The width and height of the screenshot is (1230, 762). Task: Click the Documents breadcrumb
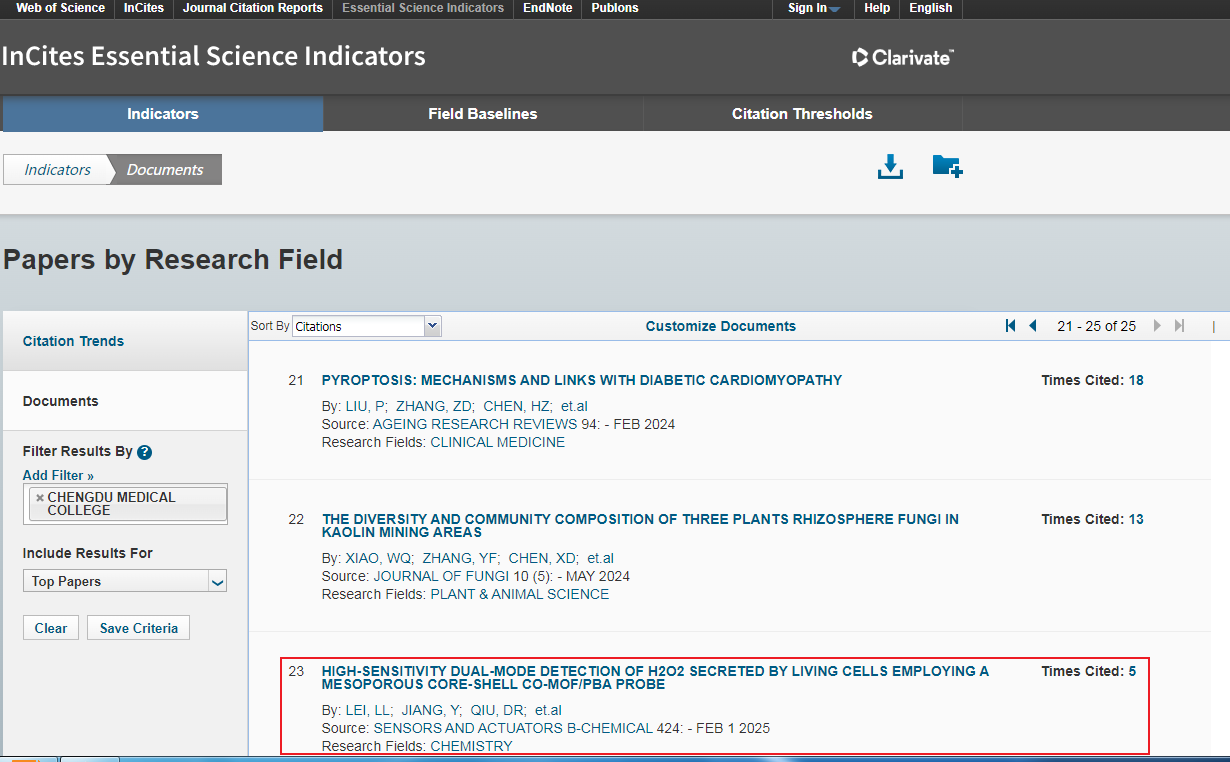pos(165,170)
